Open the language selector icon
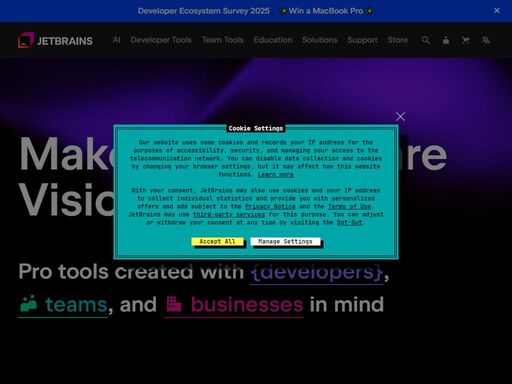Image resolution: width=512 pixels, height=384 pixels. tap(486, 40)
